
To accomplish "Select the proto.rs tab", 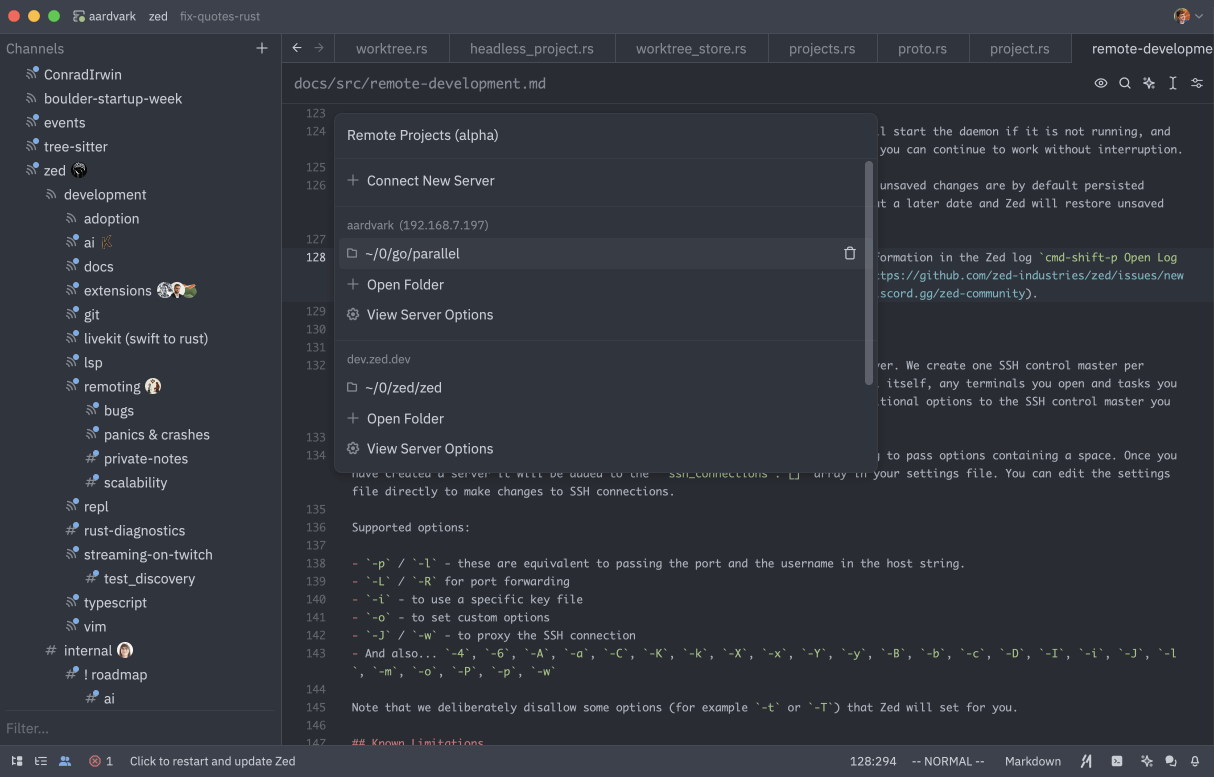I will [x=921, y=47].
